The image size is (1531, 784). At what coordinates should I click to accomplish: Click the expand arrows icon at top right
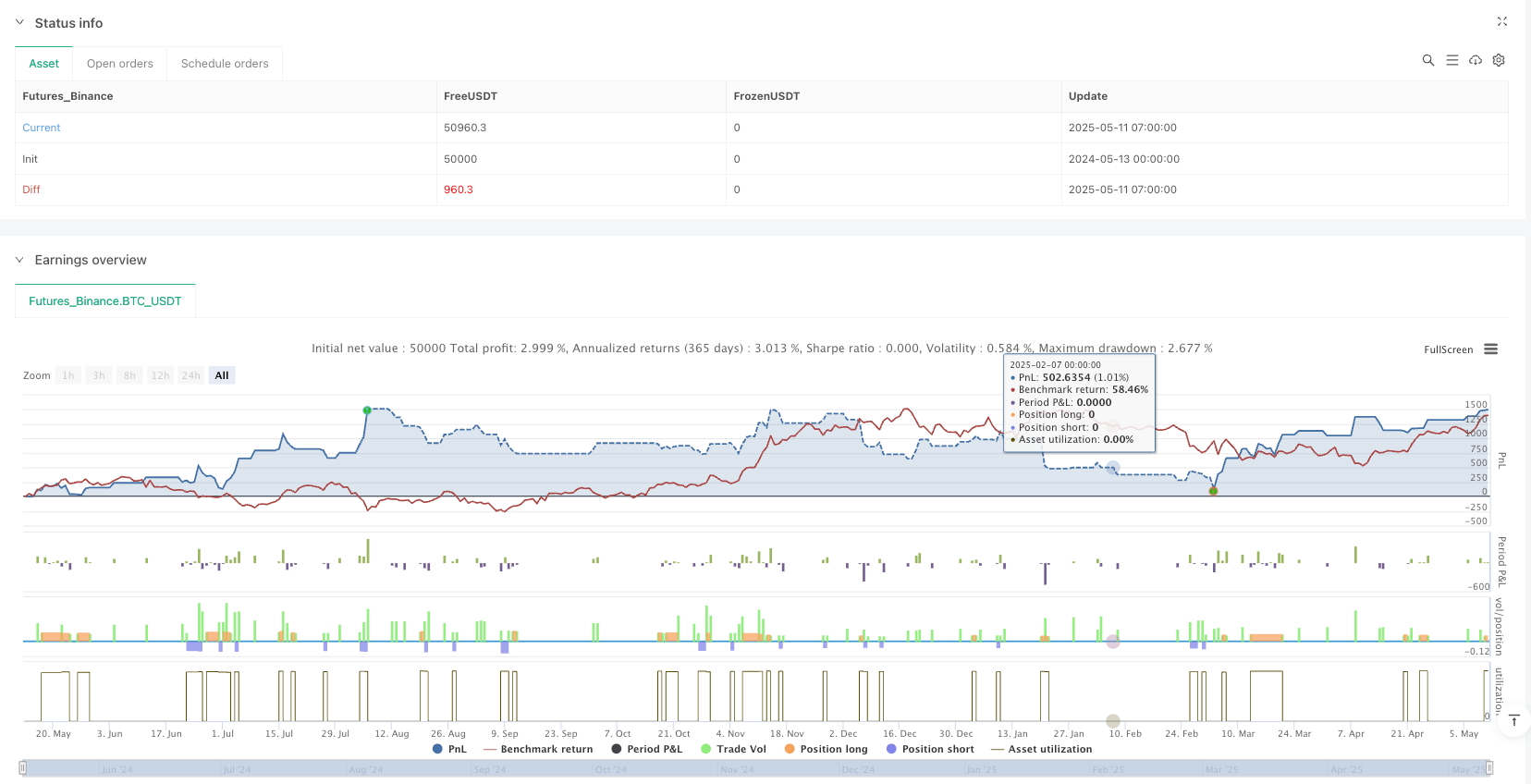pyautogui.click(x=1501, y=21)
